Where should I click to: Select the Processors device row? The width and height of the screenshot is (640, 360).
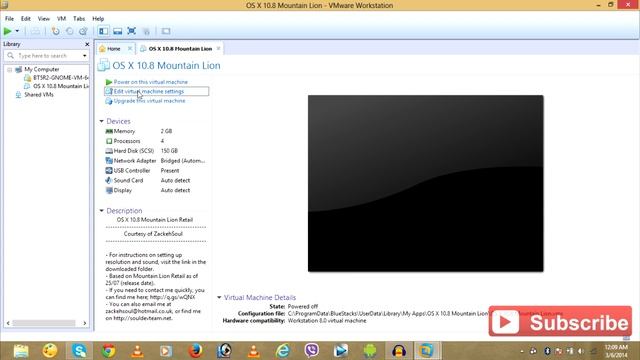click(155, 141)
